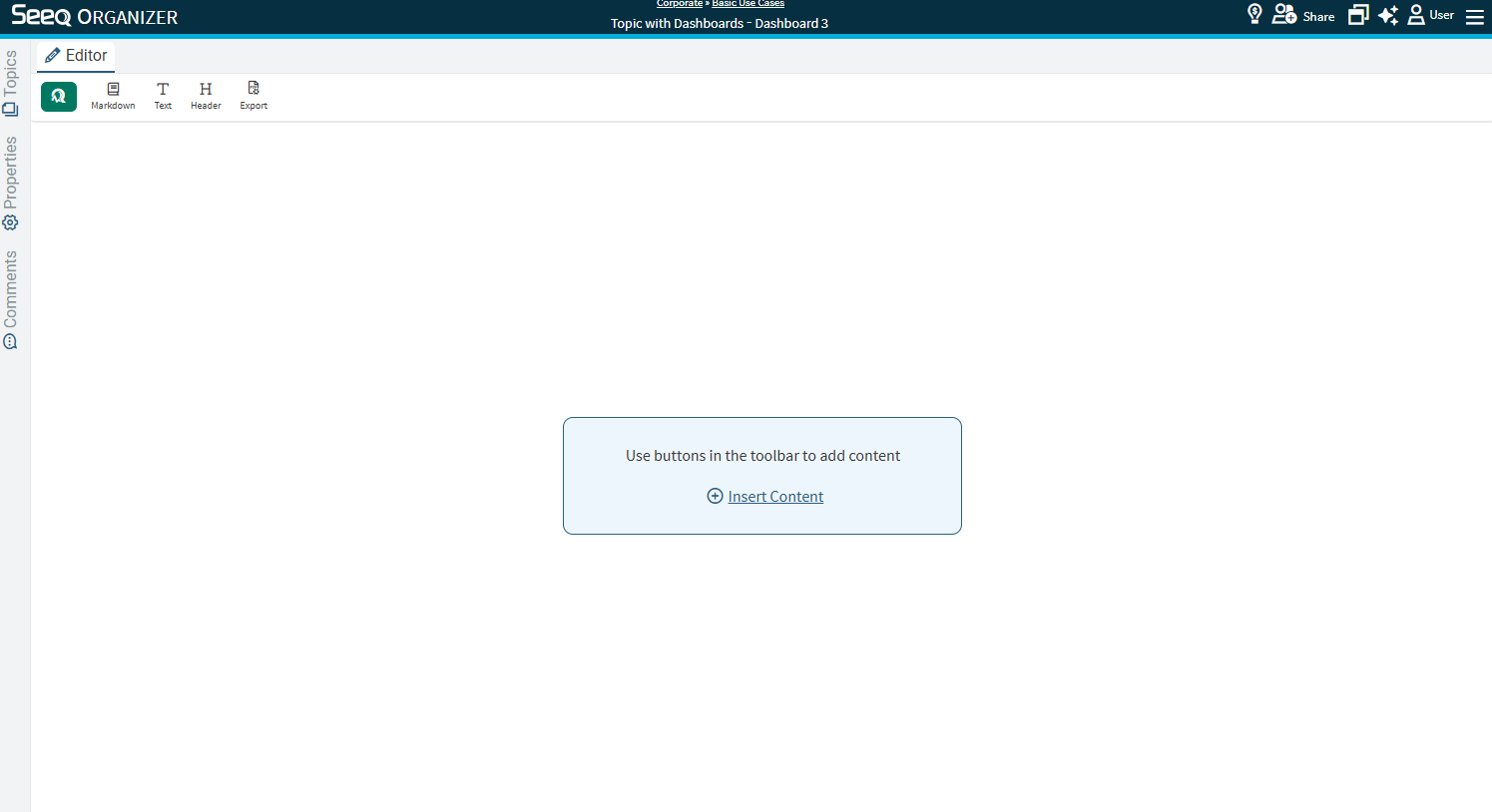Add a Header element from the toolbar
1492x812 pixels.
click(206, 96)
